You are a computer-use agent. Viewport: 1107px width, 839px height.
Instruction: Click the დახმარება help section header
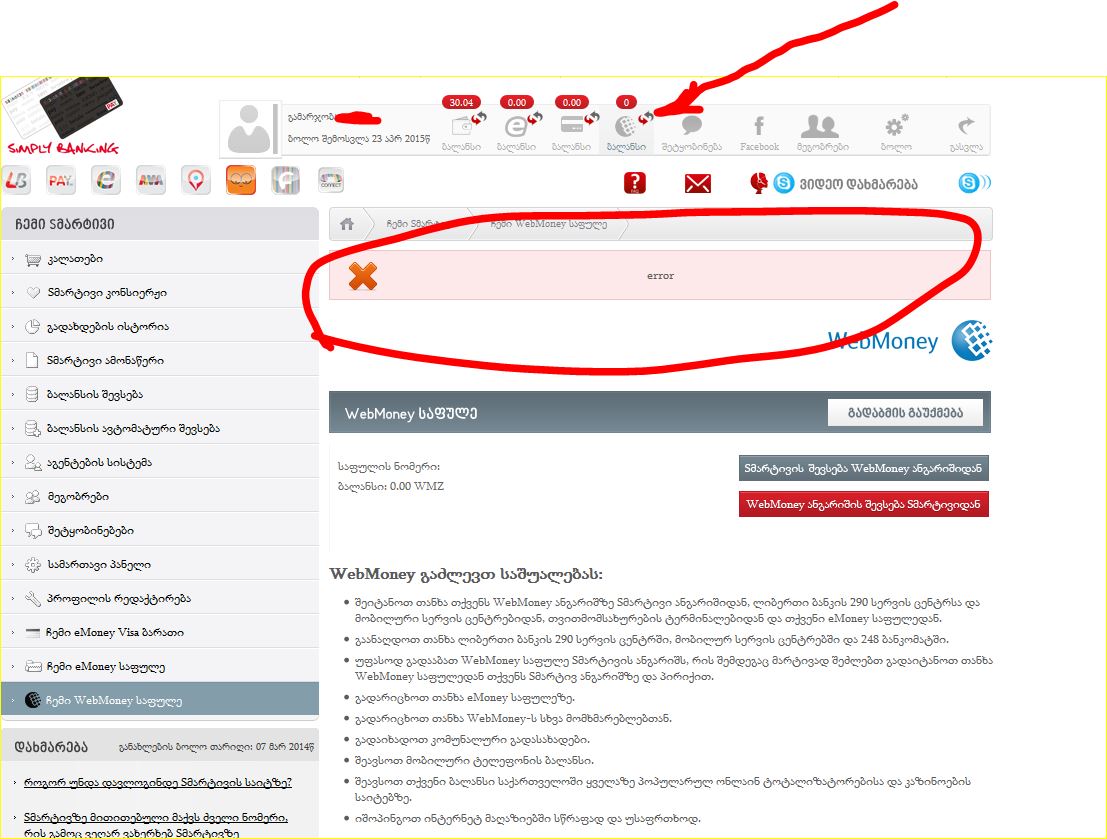pyautogui.click(x=51, y=746)
